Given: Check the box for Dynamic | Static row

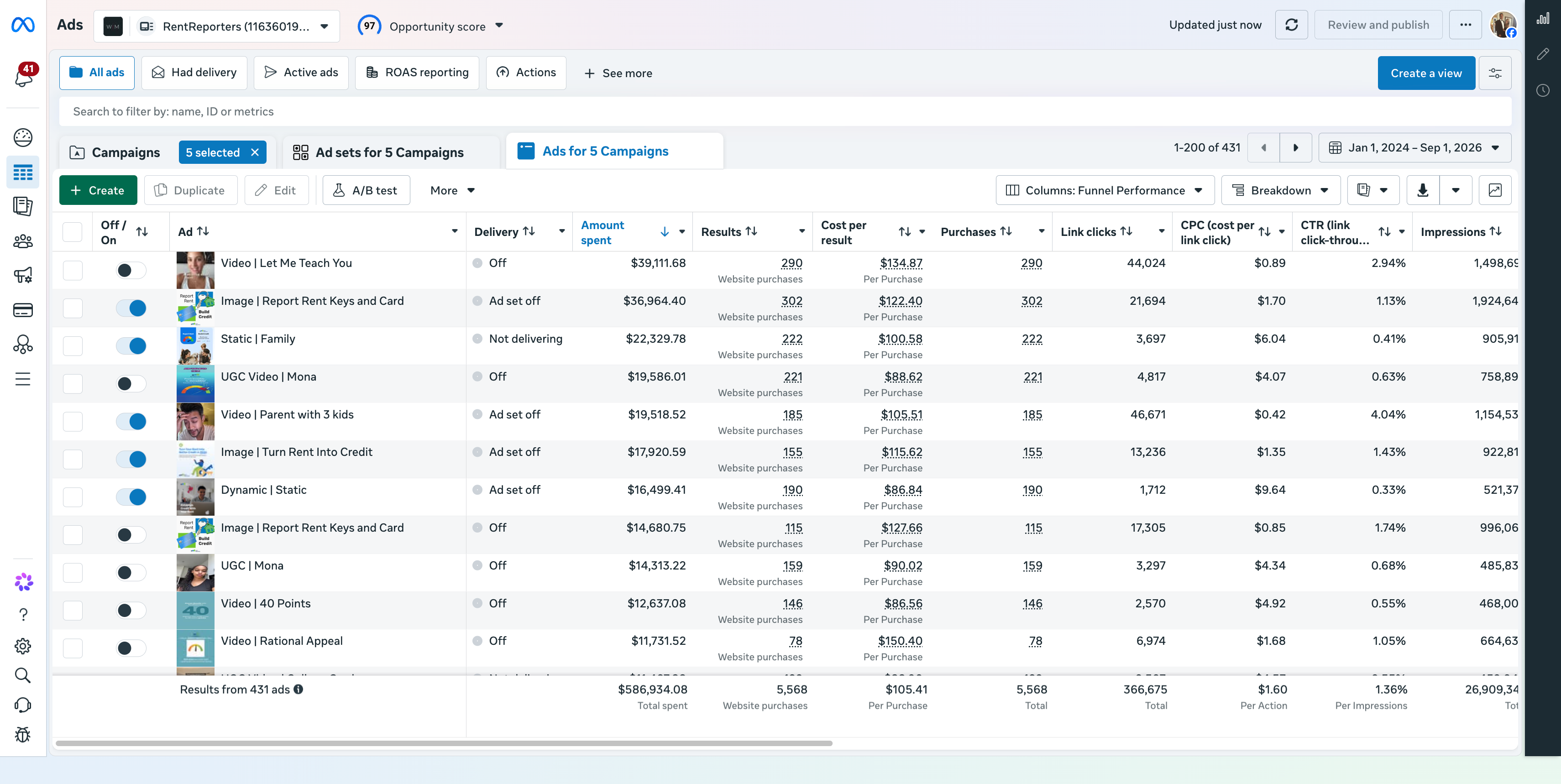Looking at the screenshot, I should pyautogui.click(x=72, y=497).
